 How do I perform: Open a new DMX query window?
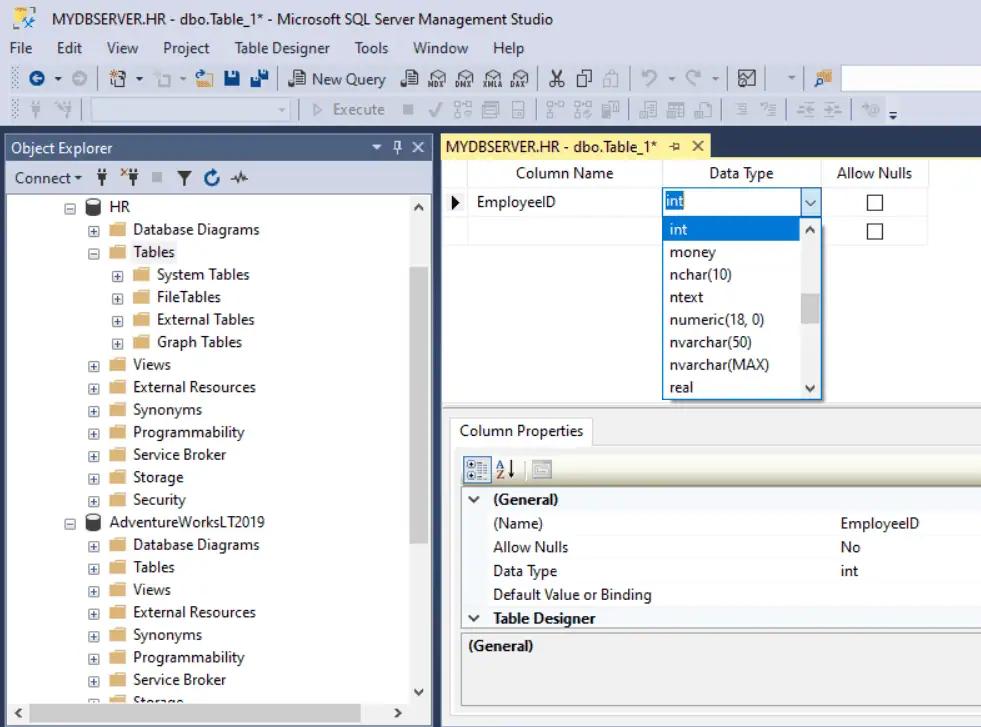click(x=465, y=79)
